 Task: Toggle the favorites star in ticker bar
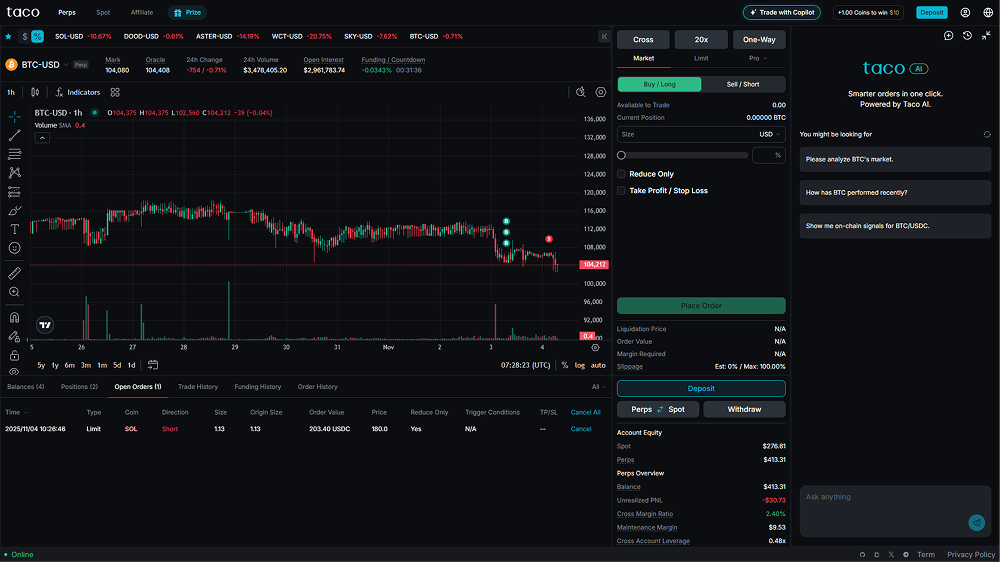tap(8, 36)
